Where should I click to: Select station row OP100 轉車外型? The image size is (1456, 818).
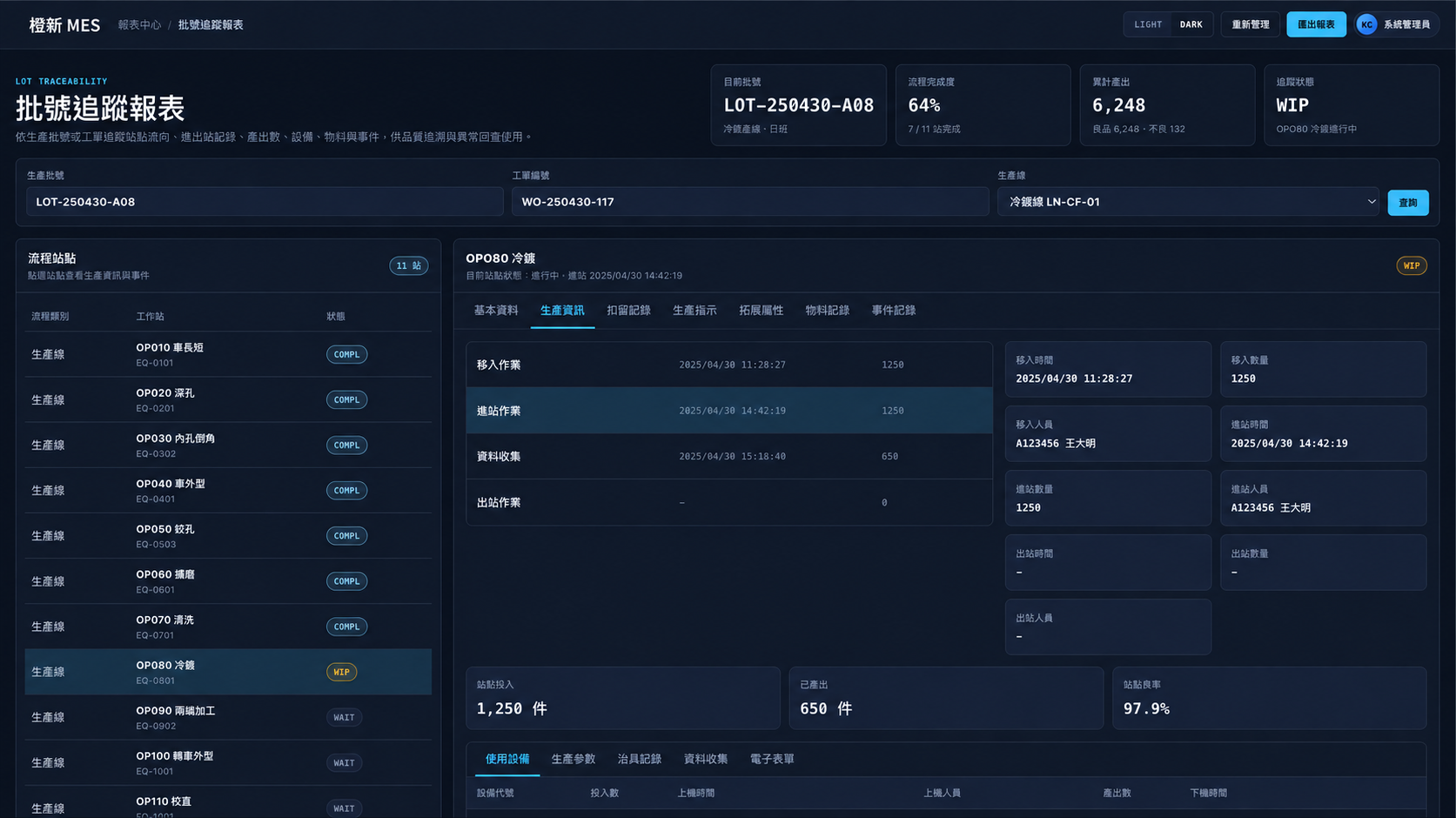(x=228, y=763)
